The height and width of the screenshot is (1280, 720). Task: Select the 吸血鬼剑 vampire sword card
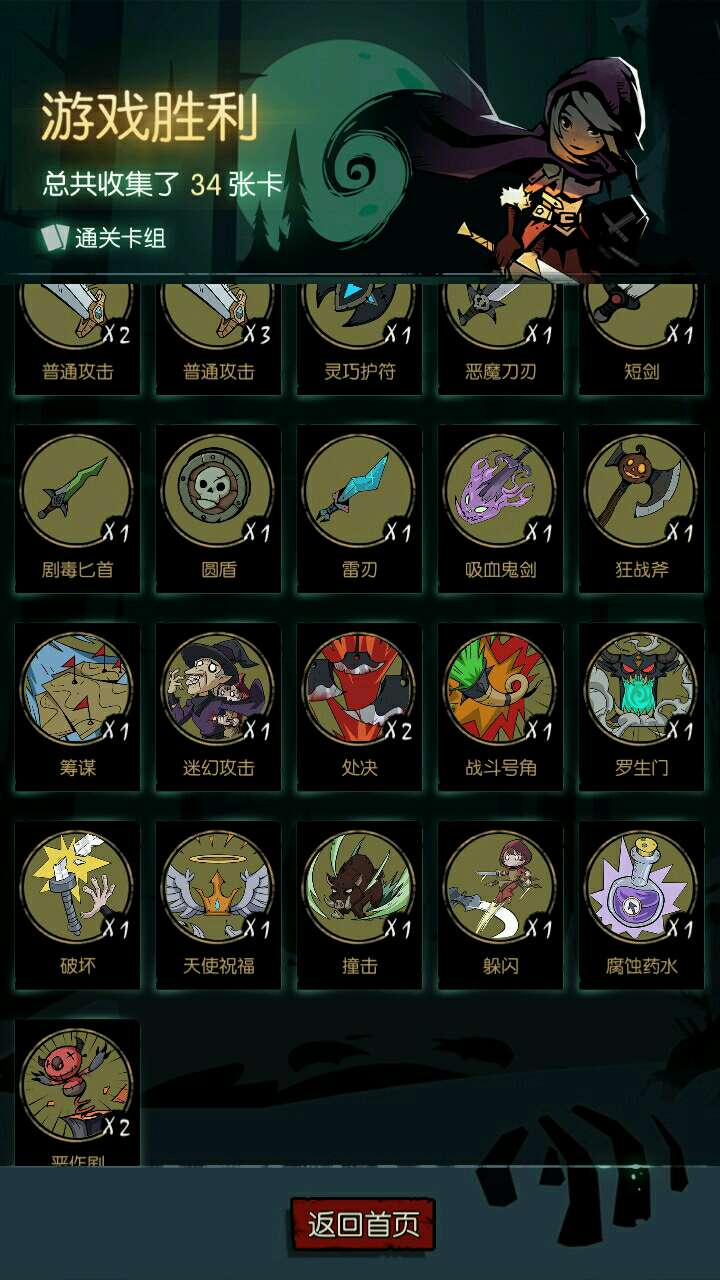(501, 510)
